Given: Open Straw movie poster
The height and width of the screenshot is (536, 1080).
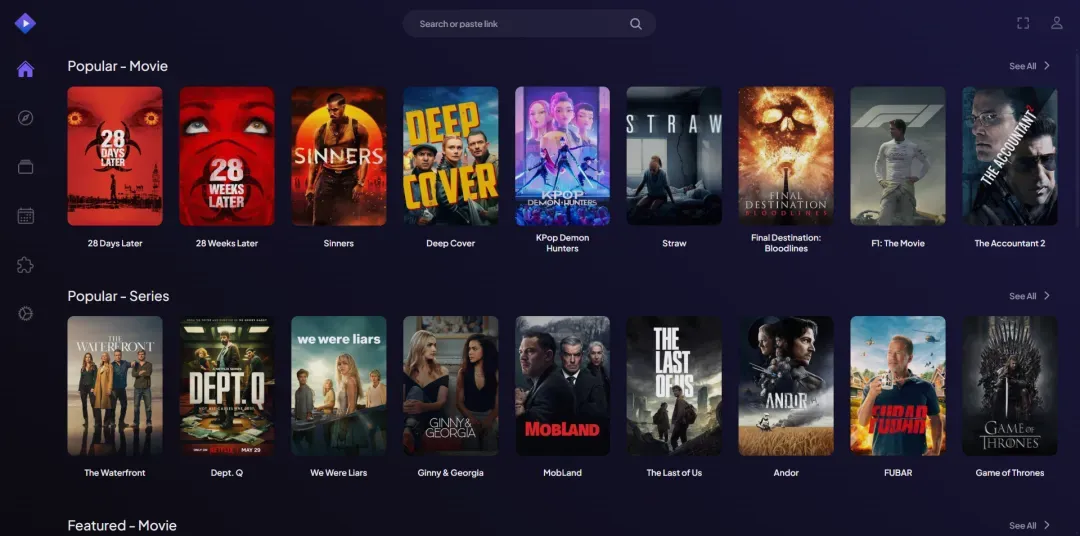Looking at the screenshot, I should coord(674,156).
